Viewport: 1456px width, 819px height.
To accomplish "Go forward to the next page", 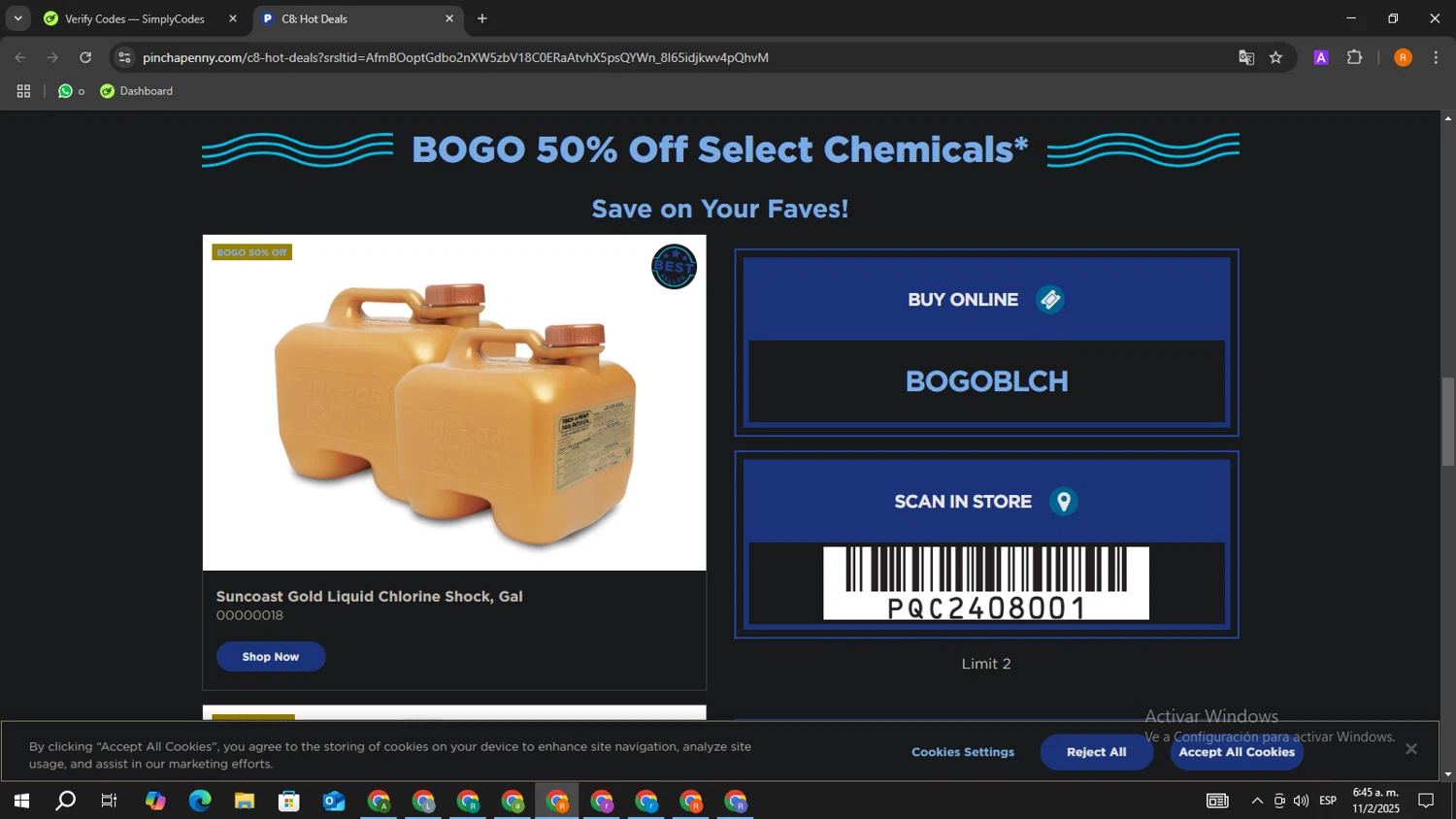I will click(x=52, y=57).
